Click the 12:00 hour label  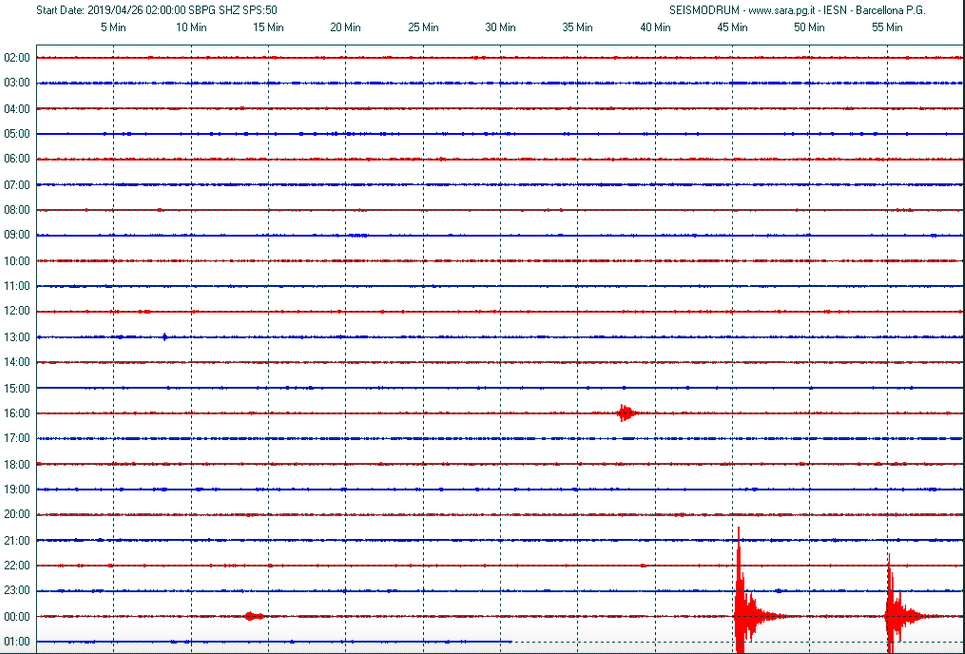coord(17,311)
